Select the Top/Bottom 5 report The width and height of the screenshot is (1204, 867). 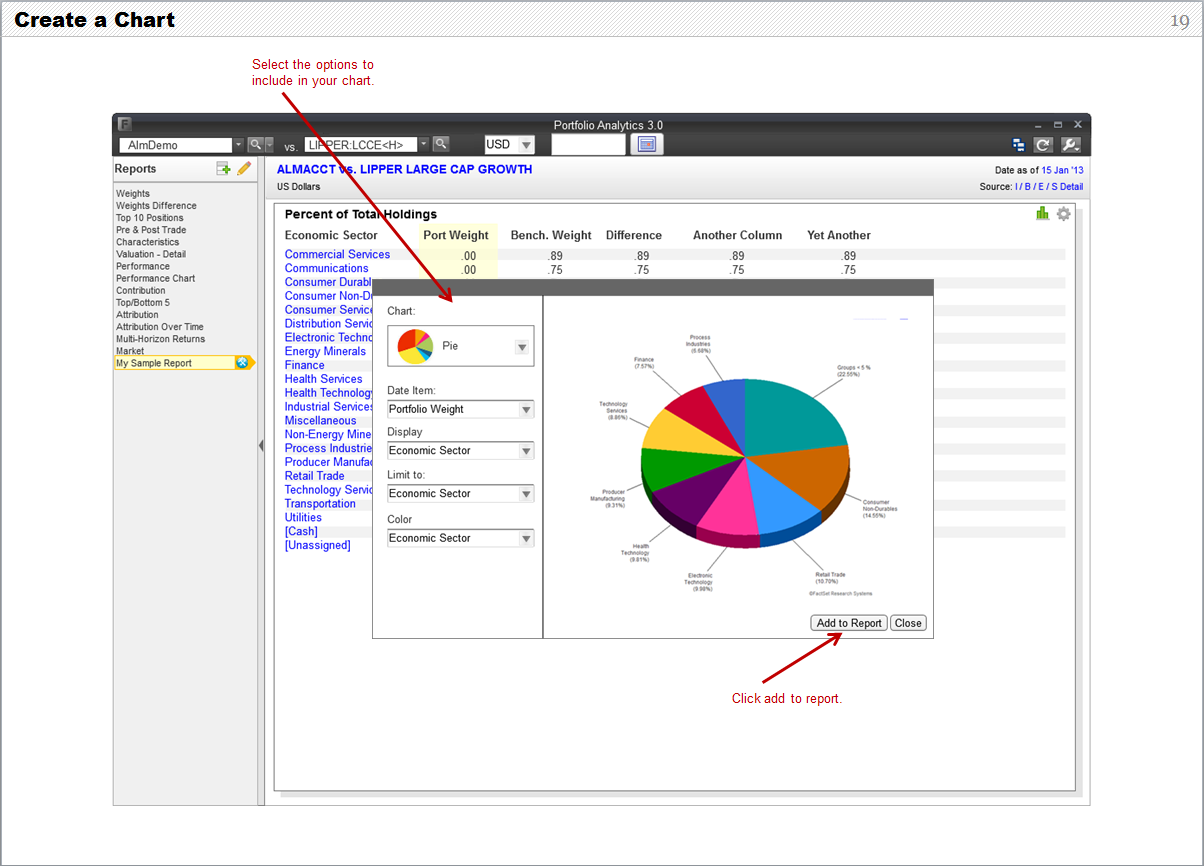143,303
